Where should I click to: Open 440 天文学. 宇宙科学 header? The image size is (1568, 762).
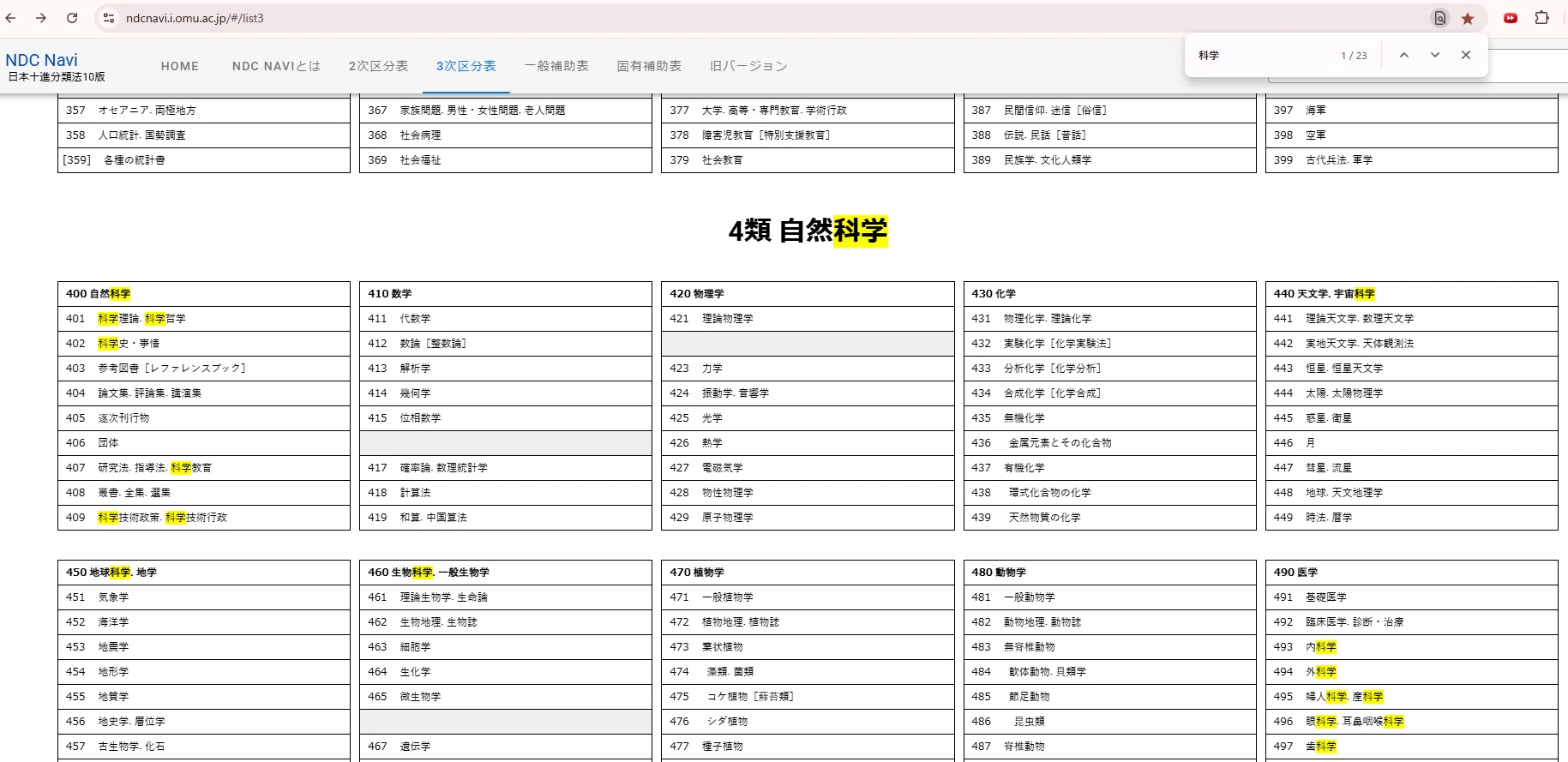tap(1412, 293)
